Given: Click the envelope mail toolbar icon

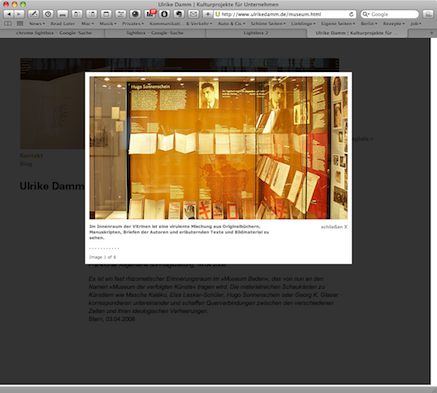Looking at the screenshot, I should click(x=193, y=14).
